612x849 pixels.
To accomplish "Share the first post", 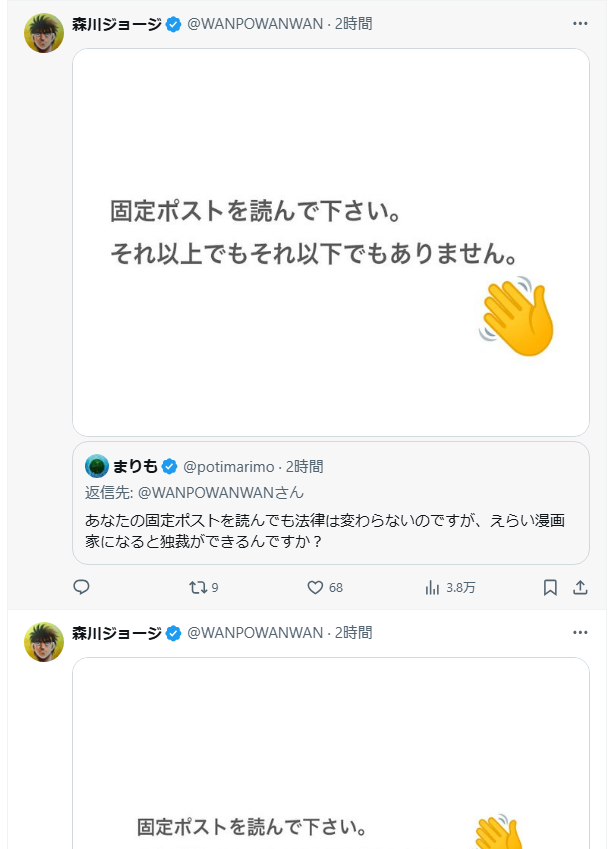I will [x=580, y=588].
